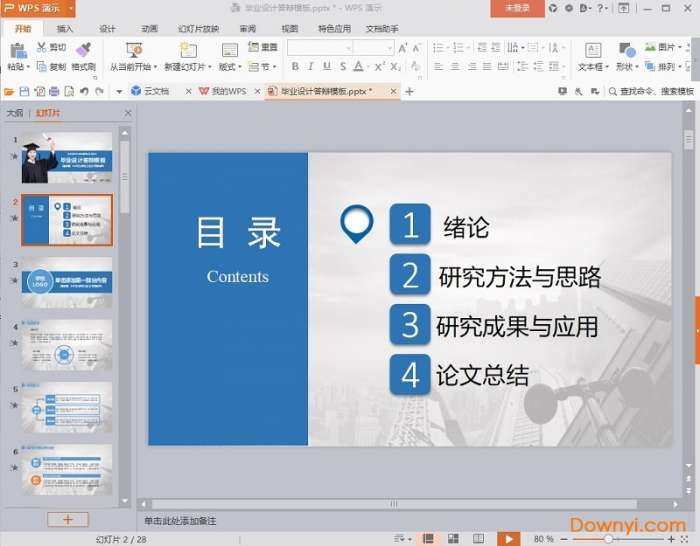Switch to the My WPS tab
Viewport: 700px width, 546px height.
click(x=229, y=92)
